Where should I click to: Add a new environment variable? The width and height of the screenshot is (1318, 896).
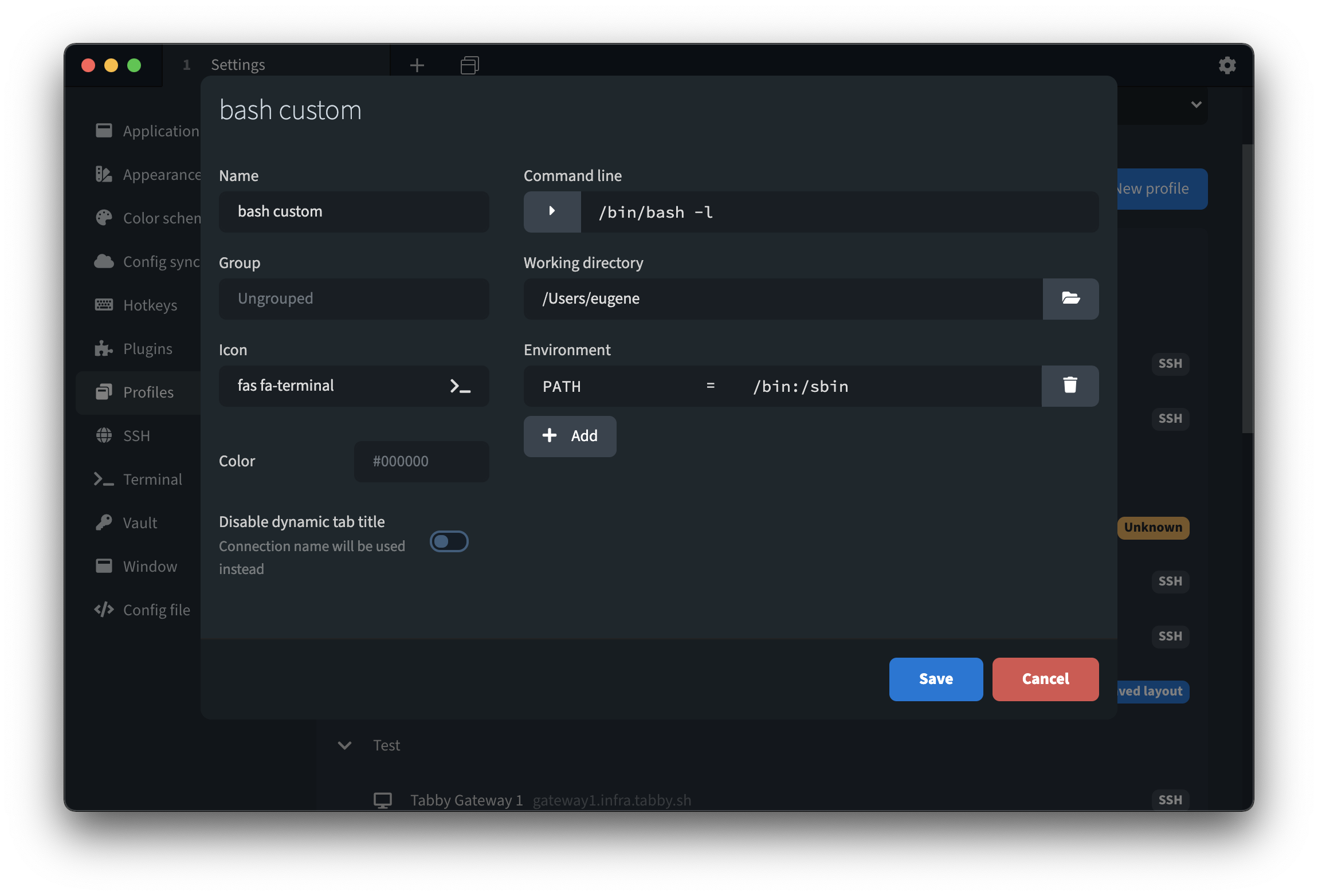click(570, 436)
